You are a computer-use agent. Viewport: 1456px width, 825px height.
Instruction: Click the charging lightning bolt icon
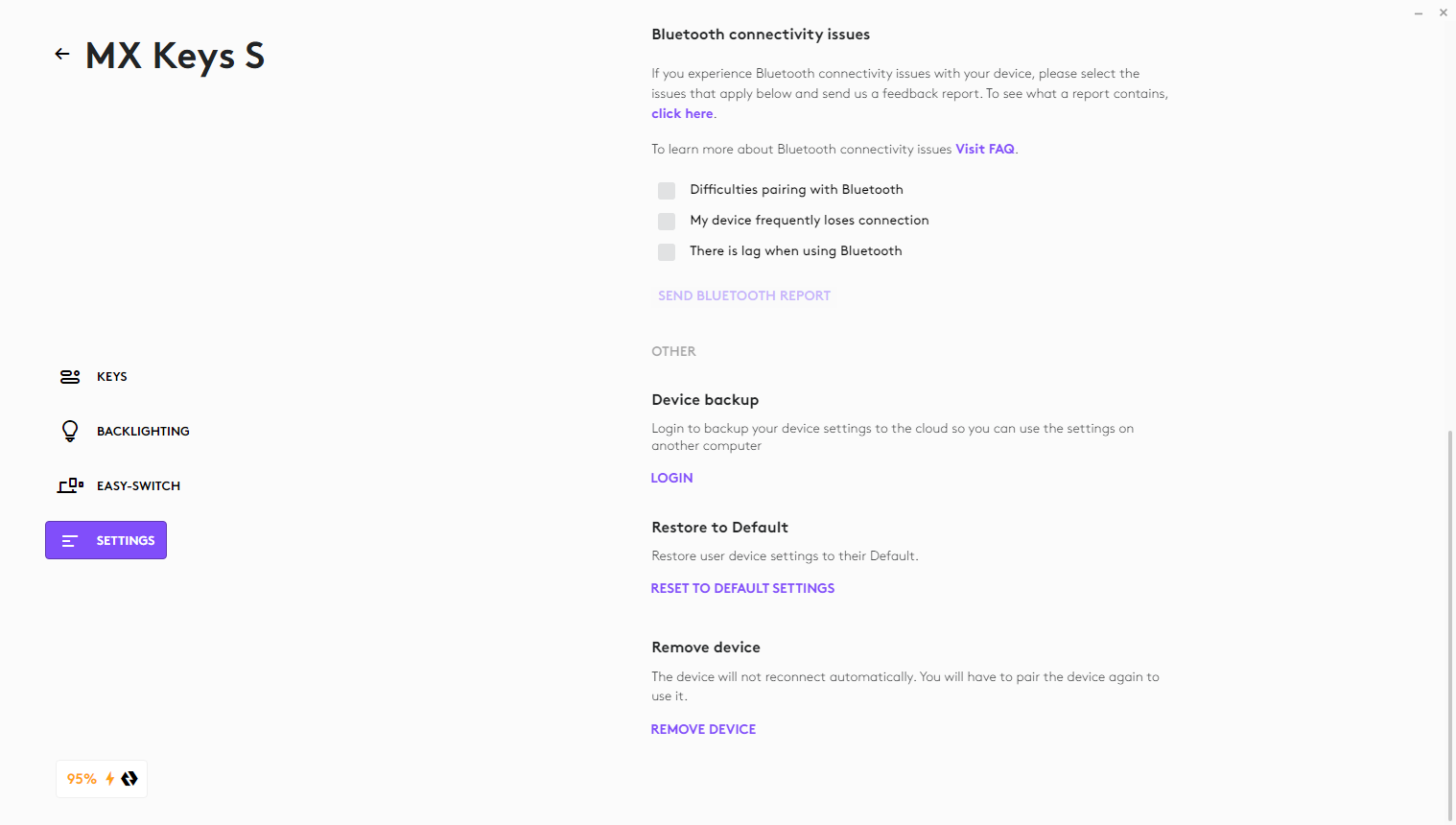pos(110,779)
